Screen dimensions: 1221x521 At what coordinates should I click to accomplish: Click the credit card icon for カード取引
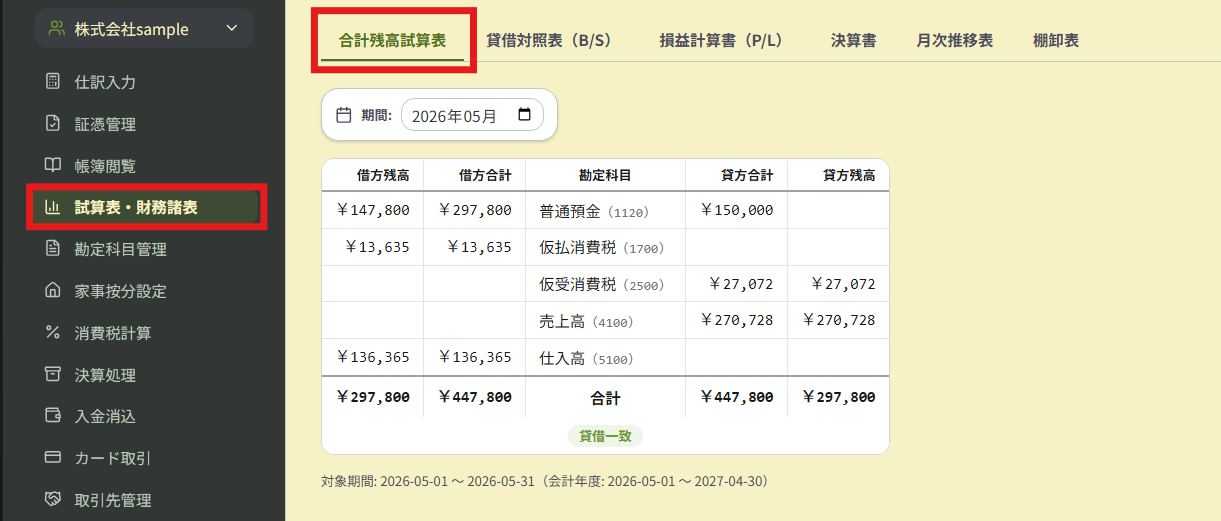53,458
